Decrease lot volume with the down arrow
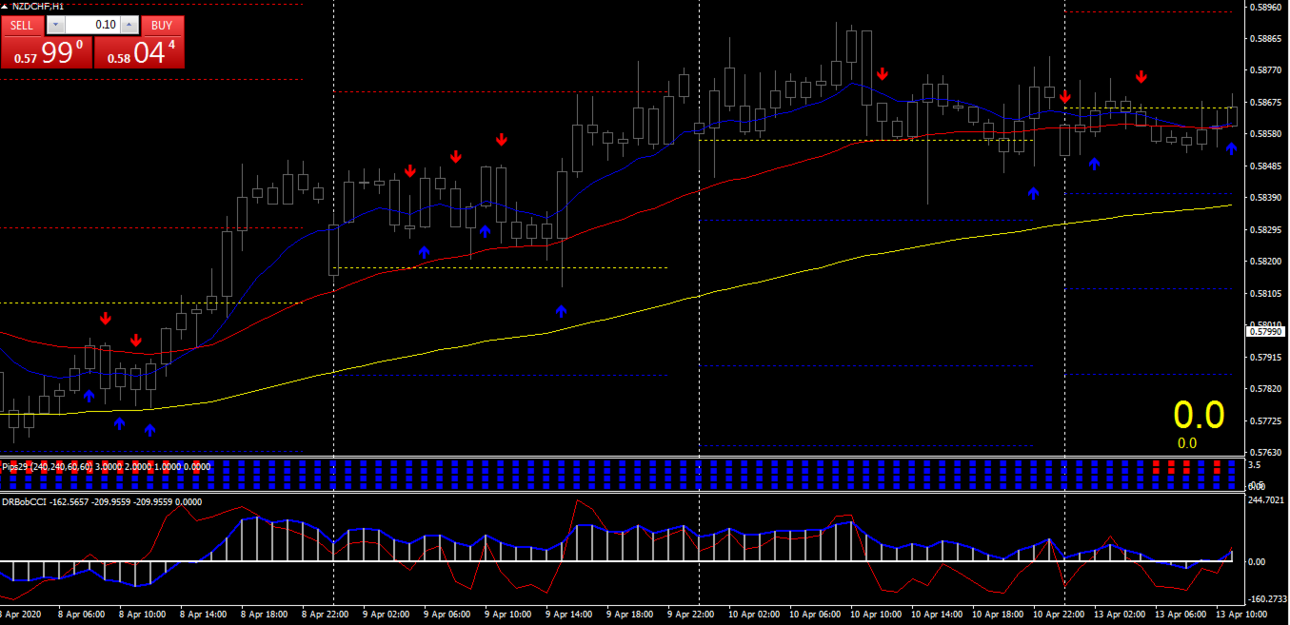The height and width of the screenshot is (625, 1290). tap(57, 25)
